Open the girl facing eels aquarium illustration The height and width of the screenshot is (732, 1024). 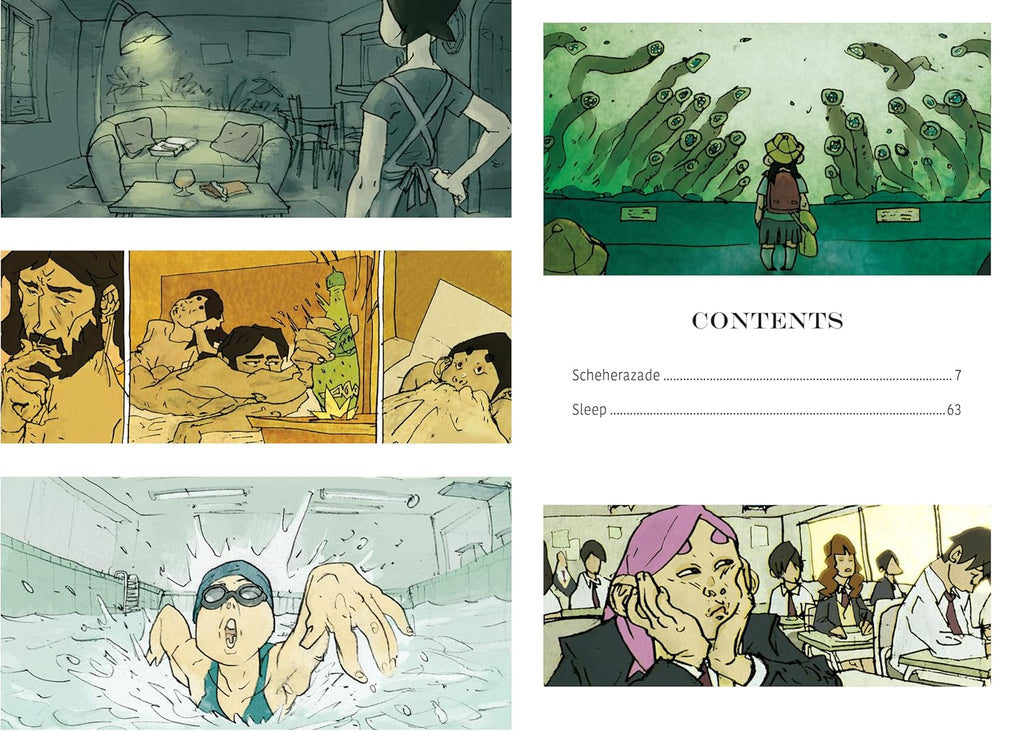[767, 149]
